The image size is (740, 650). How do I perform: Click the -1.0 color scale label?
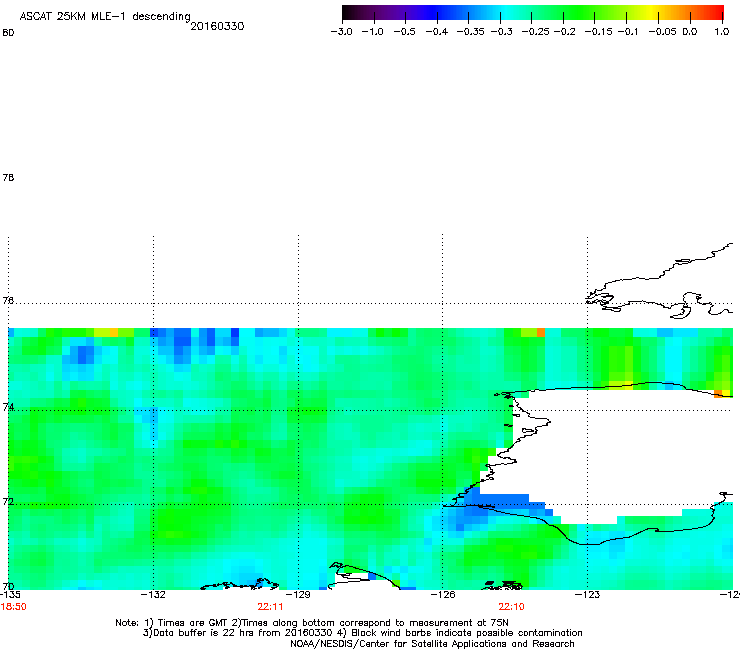tap(372, 32)
